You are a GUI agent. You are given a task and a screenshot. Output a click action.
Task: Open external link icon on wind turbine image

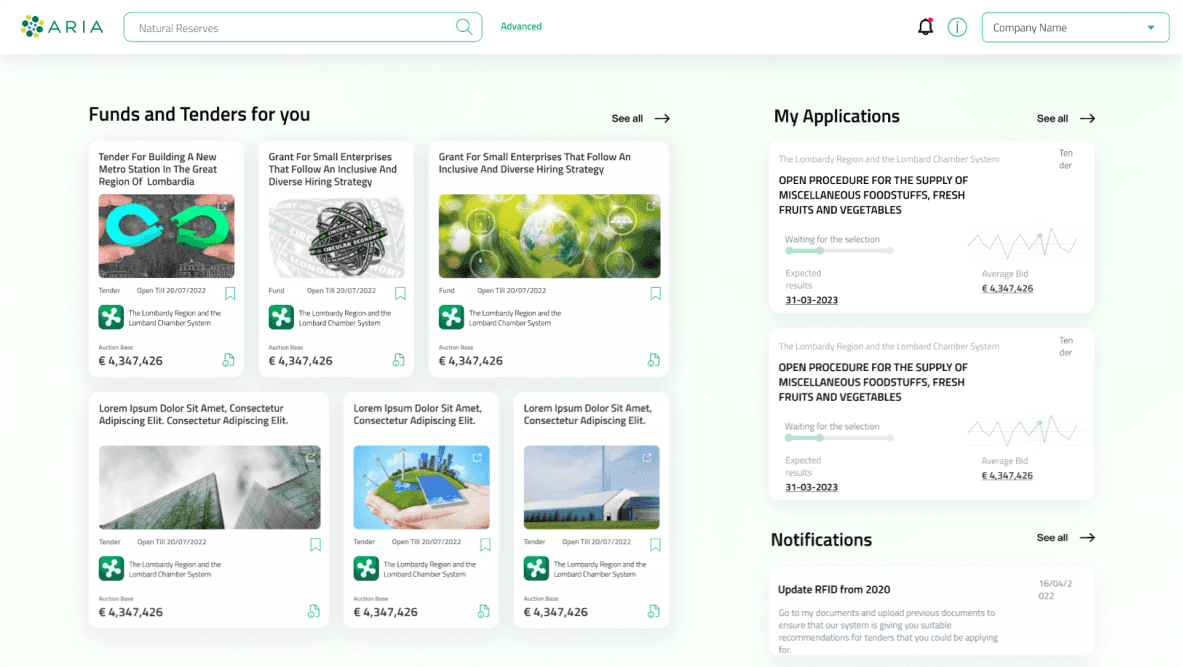[x=477, y=457]
